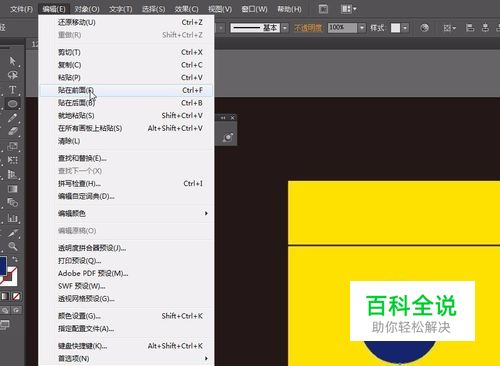Viewport: 500px width, 366px height.
Task: Close the small floating panel
Action: (x=233, y=118)
